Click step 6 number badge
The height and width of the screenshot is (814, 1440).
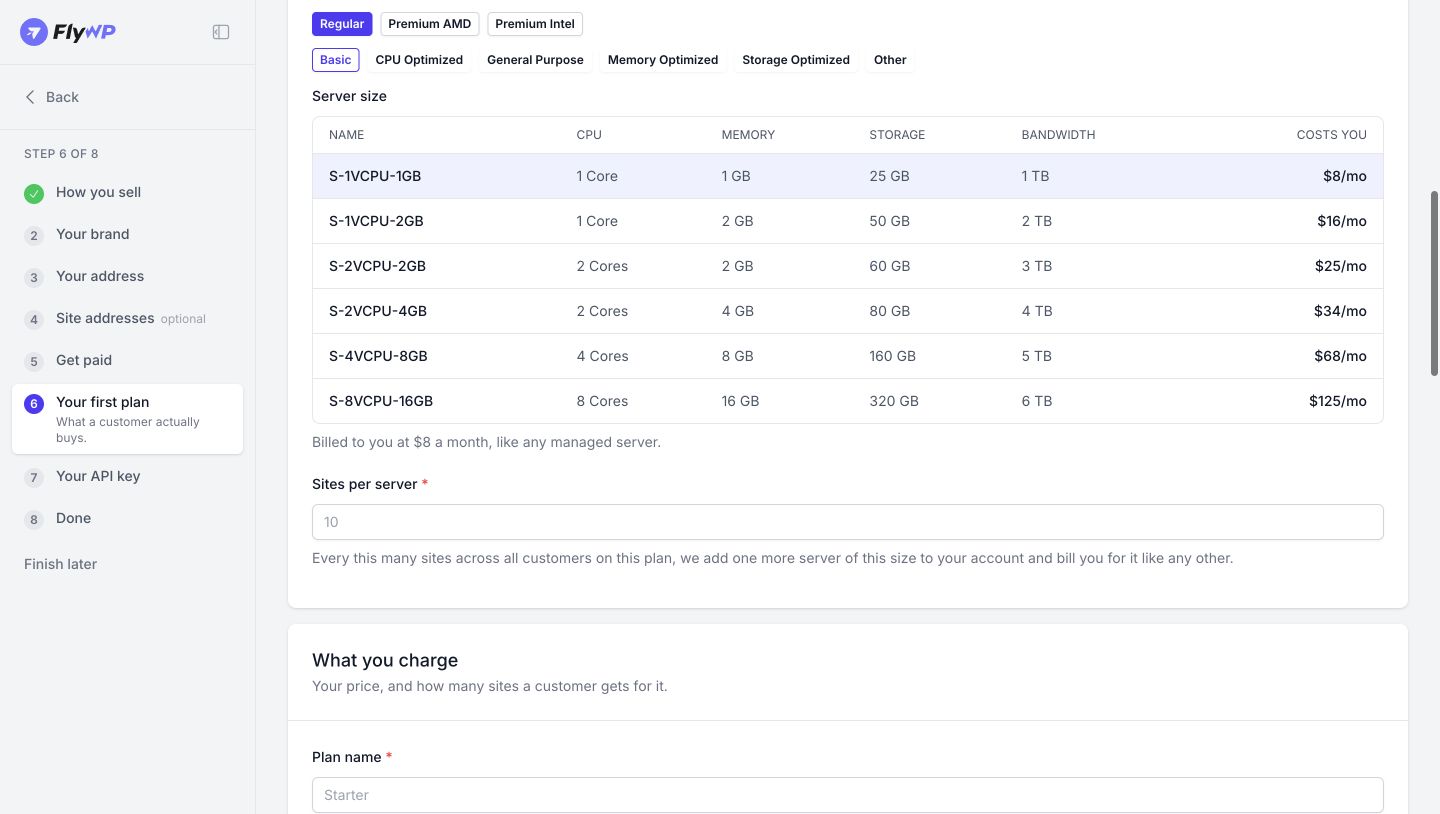tap(34, 404)
